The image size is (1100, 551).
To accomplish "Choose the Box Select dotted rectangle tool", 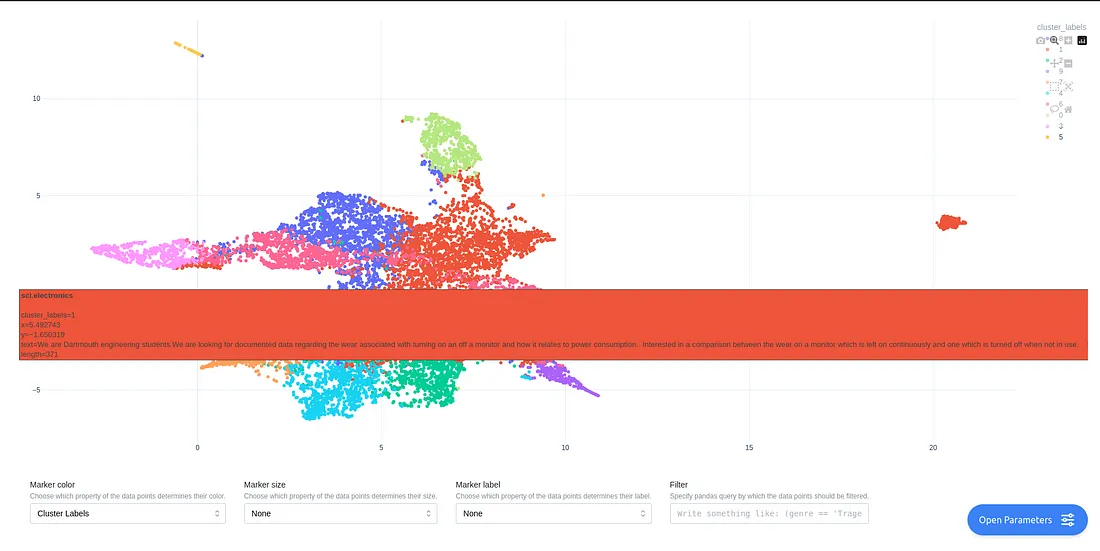I will tap(1054, 86).
